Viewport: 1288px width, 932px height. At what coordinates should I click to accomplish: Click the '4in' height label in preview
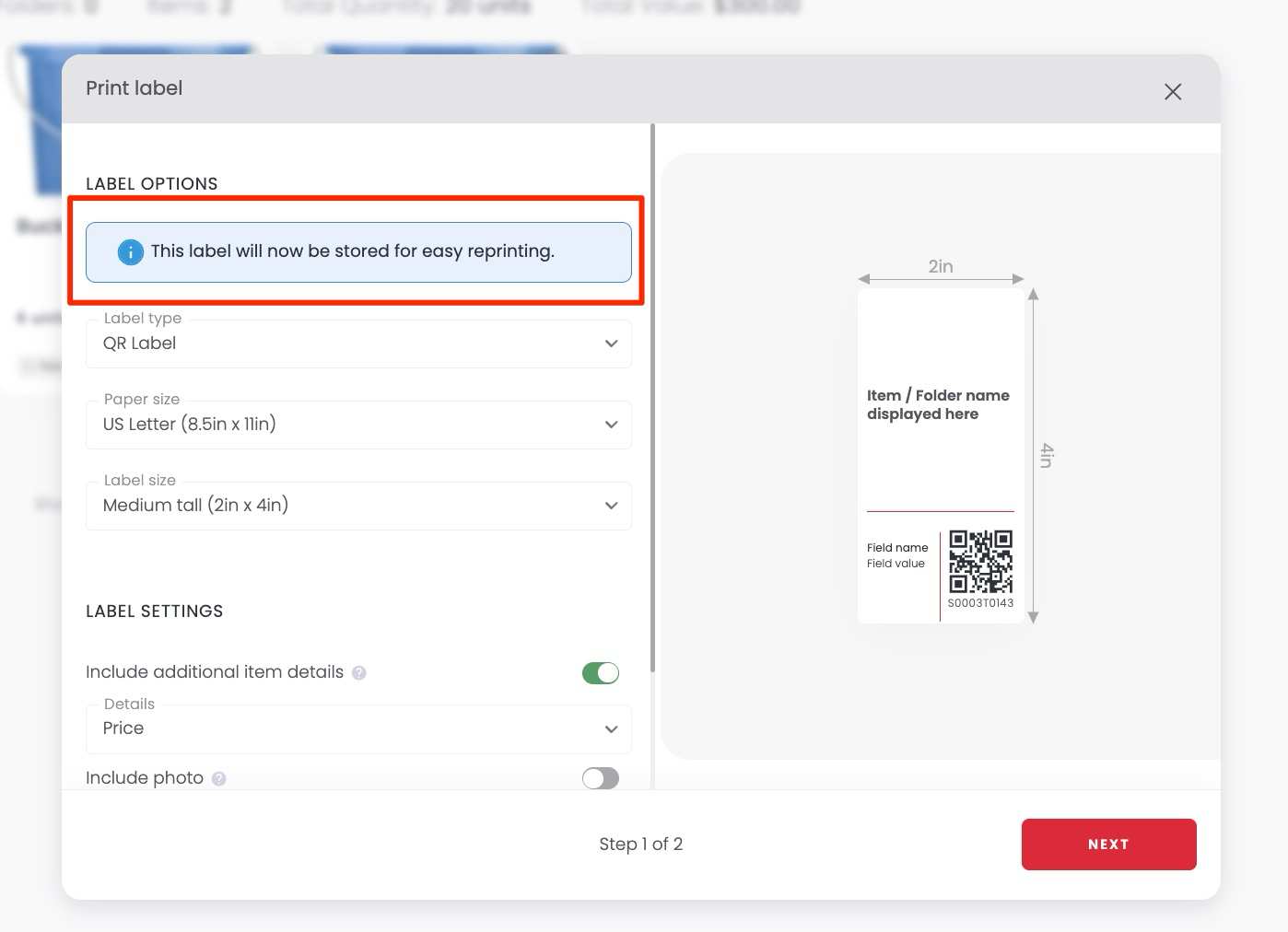pyautogui.click(x=1047, y=455)
